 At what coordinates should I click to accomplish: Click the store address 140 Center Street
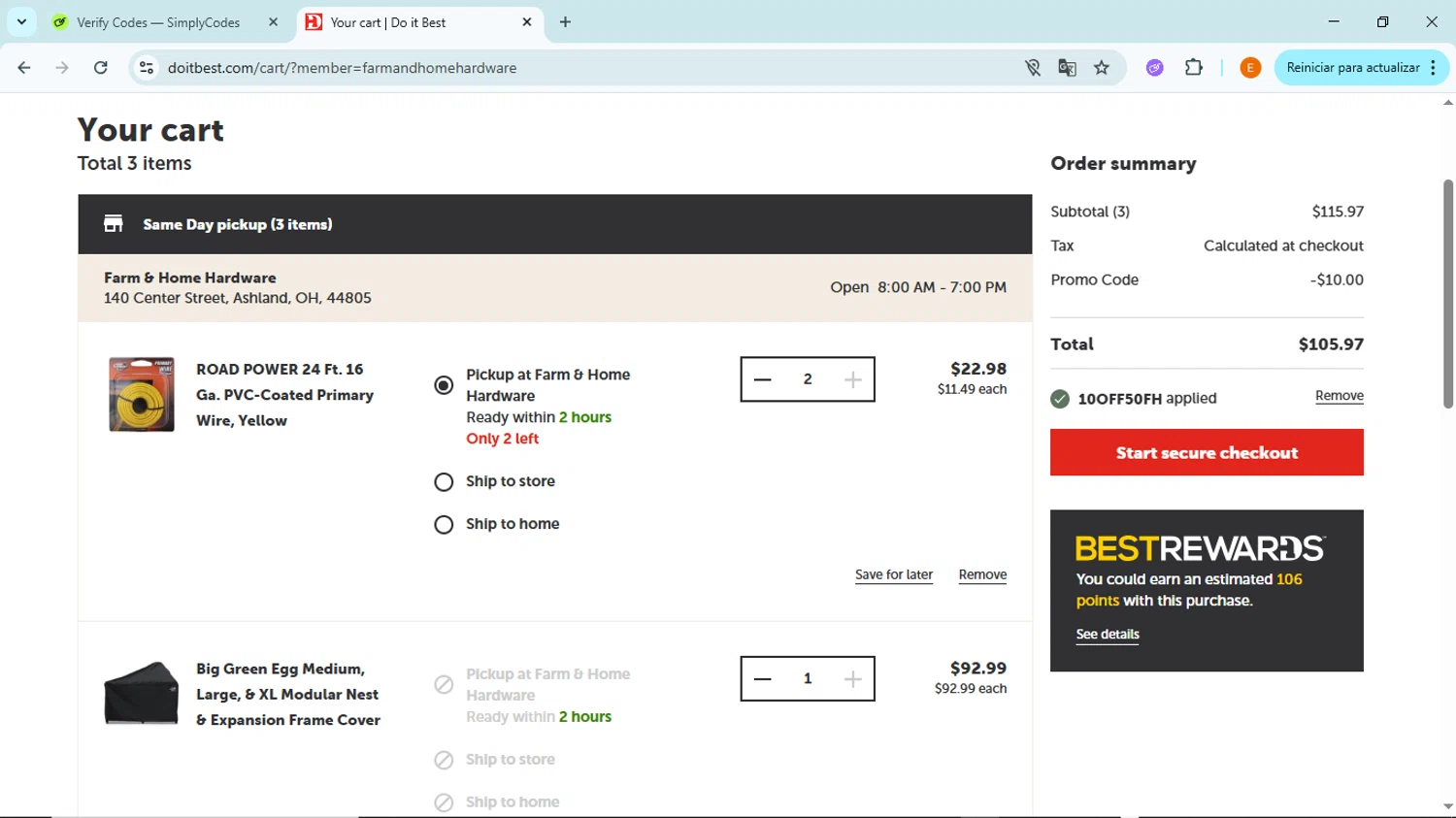pos(238,298)
